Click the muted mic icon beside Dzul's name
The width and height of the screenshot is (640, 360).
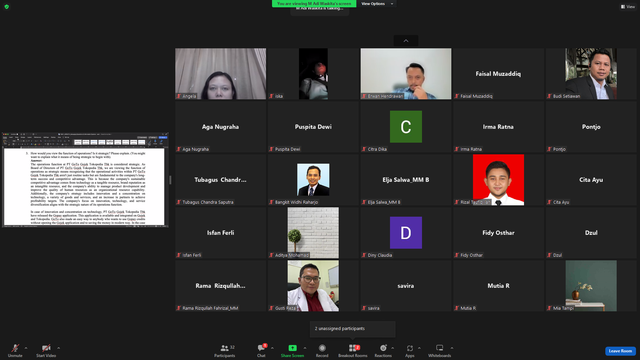549,256
